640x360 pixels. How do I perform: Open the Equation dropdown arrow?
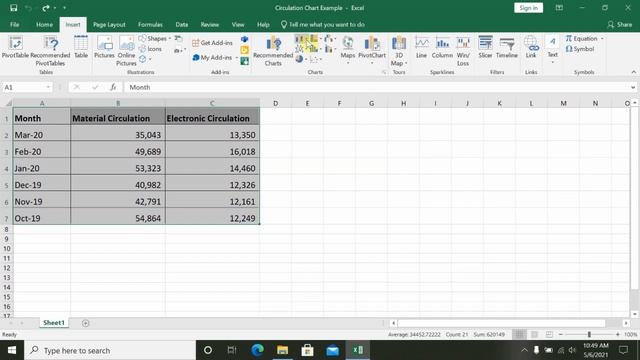(x=602, y=38)
